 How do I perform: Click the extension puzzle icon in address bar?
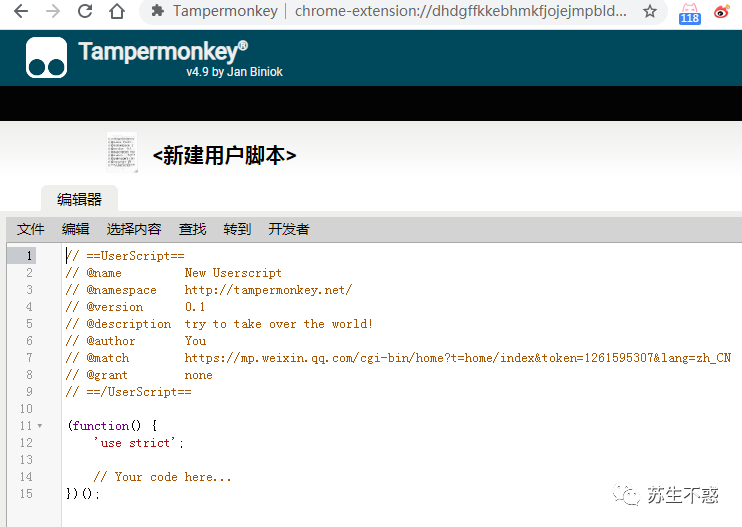tap(158, 10)
